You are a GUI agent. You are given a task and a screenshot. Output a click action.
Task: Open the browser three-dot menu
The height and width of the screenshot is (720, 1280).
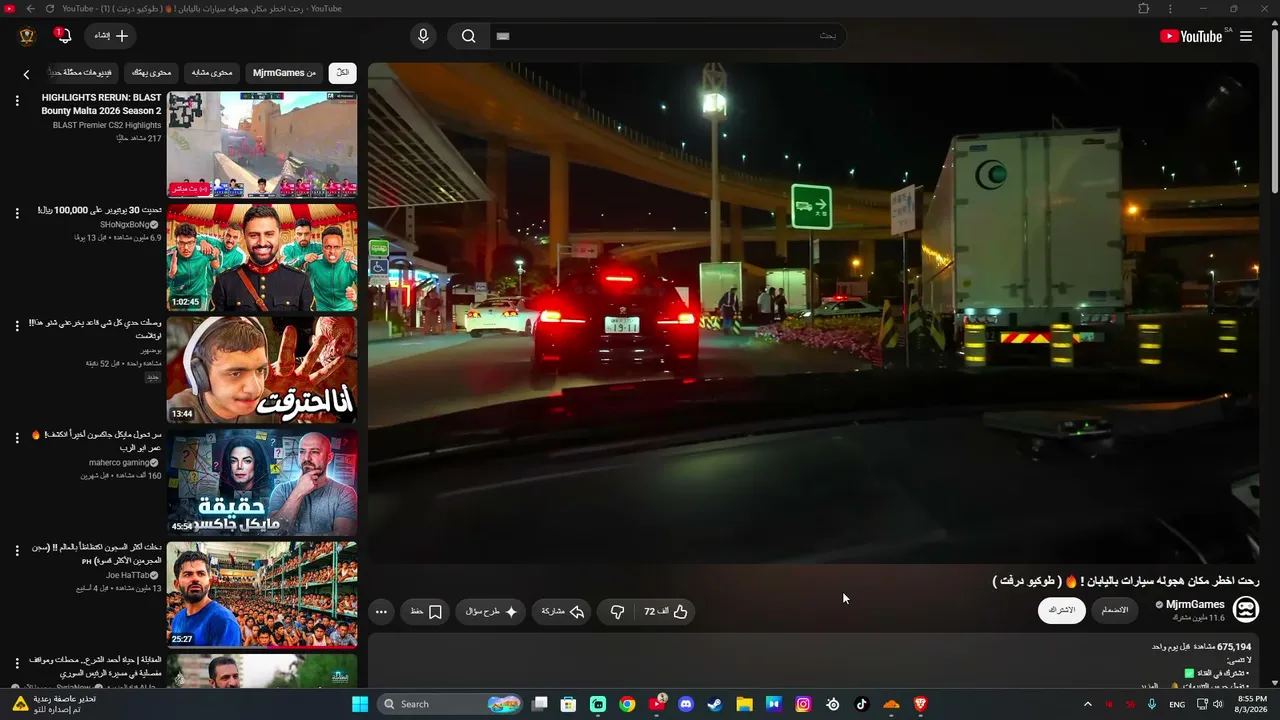(1170, 9)
